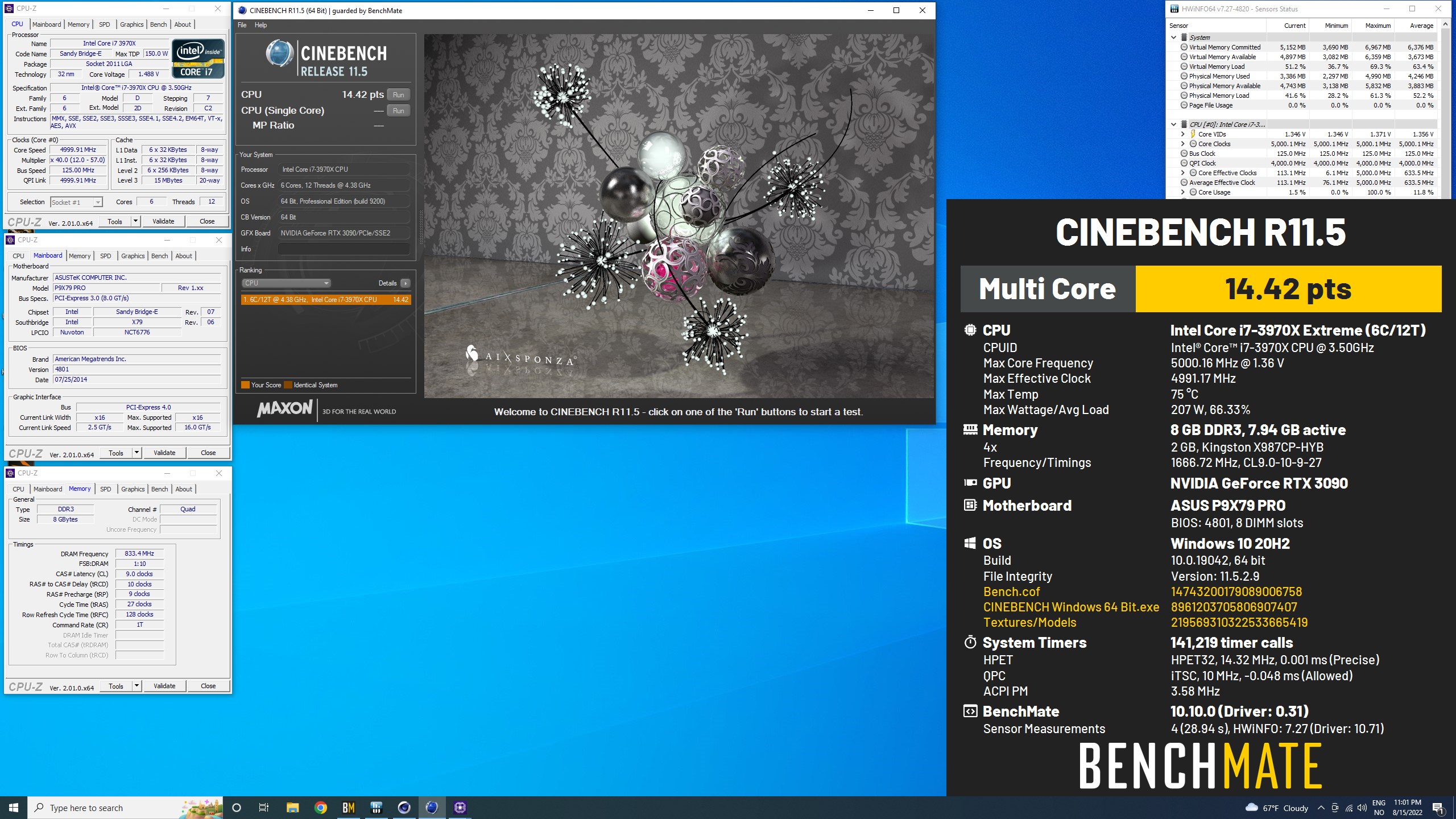Click the MAXON logo in Cinebench

(x=284, y=409)
